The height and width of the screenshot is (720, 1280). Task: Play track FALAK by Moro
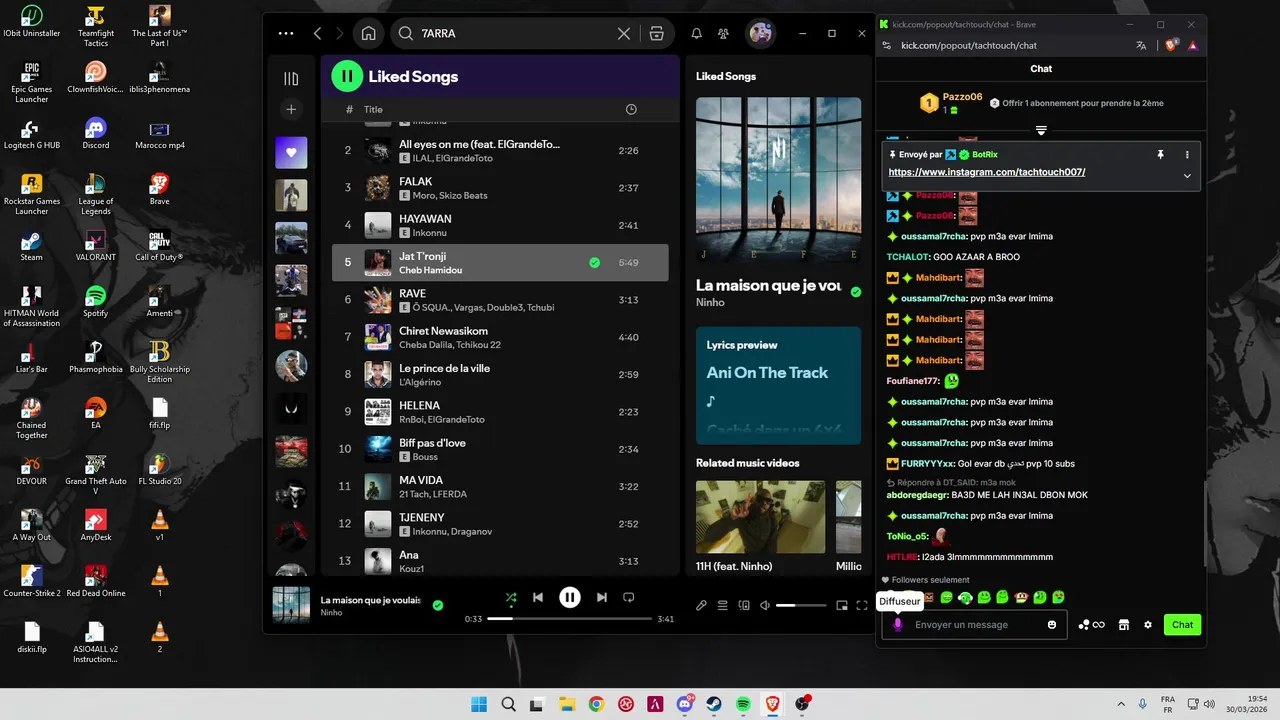(x=500, y=188)
